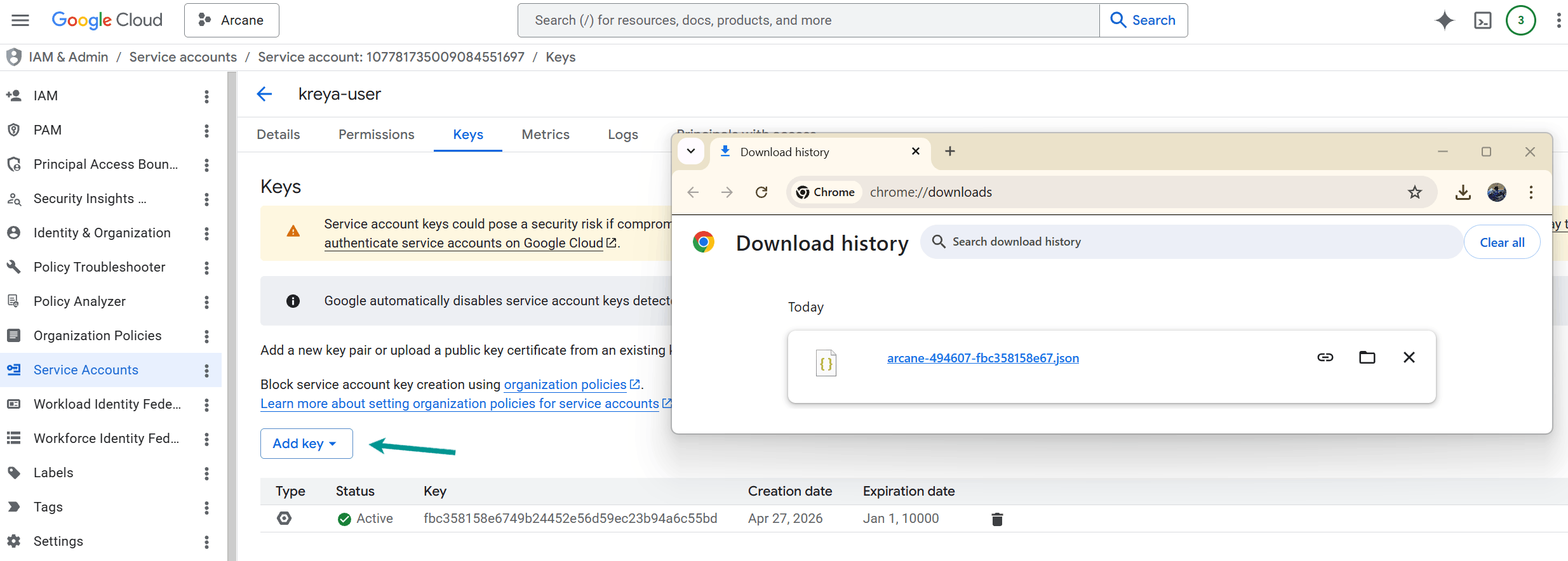Switch to the Metrics tab
Image resolution: width=1568 pixels, height=561 pixels.
(x=545, y=135)
